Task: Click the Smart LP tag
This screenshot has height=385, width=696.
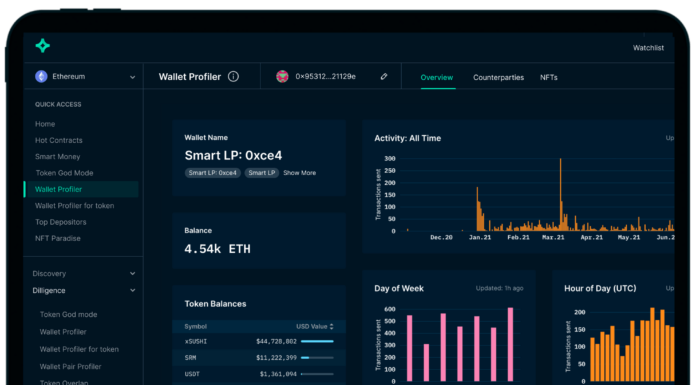Action: (x=262, y=173)
